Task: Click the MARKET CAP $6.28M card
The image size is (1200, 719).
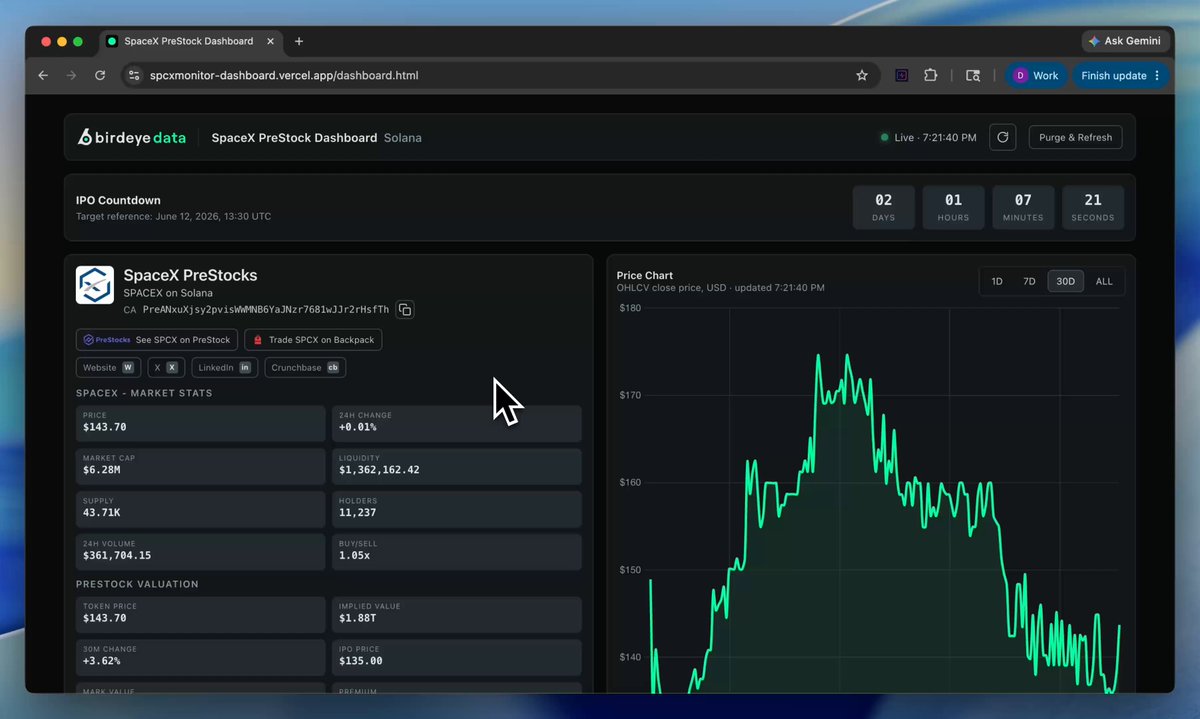Action: (x=201, y=466)
